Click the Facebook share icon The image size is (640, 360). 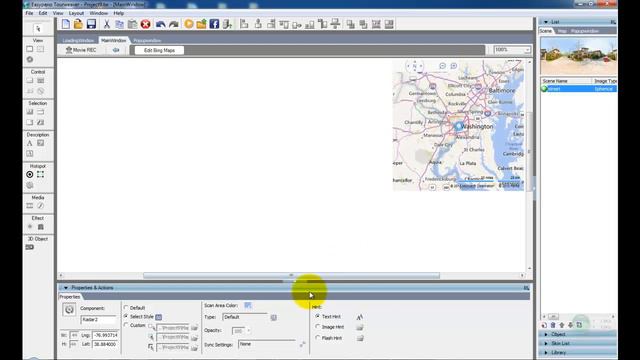coord(214,24)
